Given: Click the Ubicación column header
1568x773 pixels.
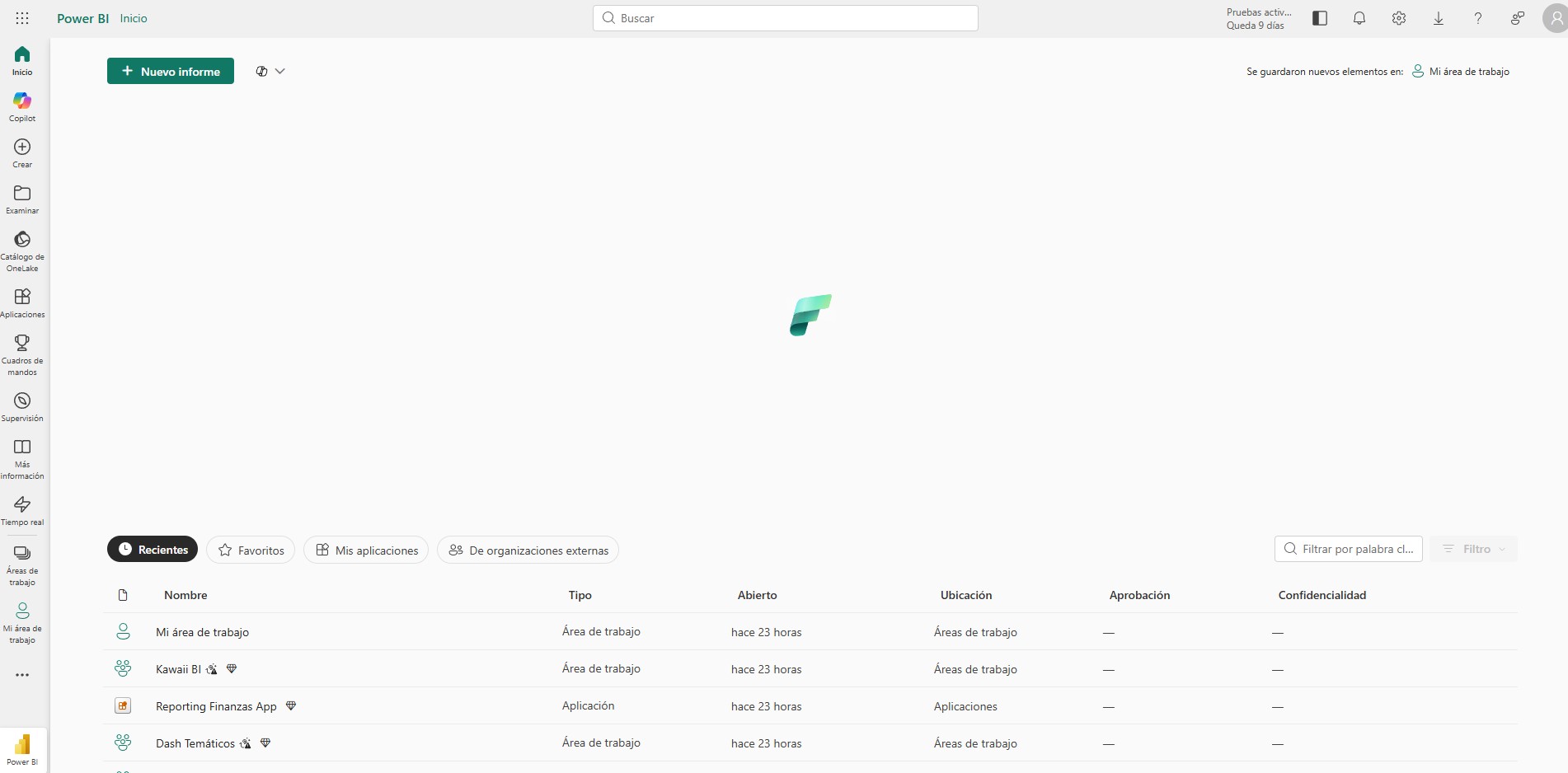Looking at the screenshot, I should coord(966,595).
